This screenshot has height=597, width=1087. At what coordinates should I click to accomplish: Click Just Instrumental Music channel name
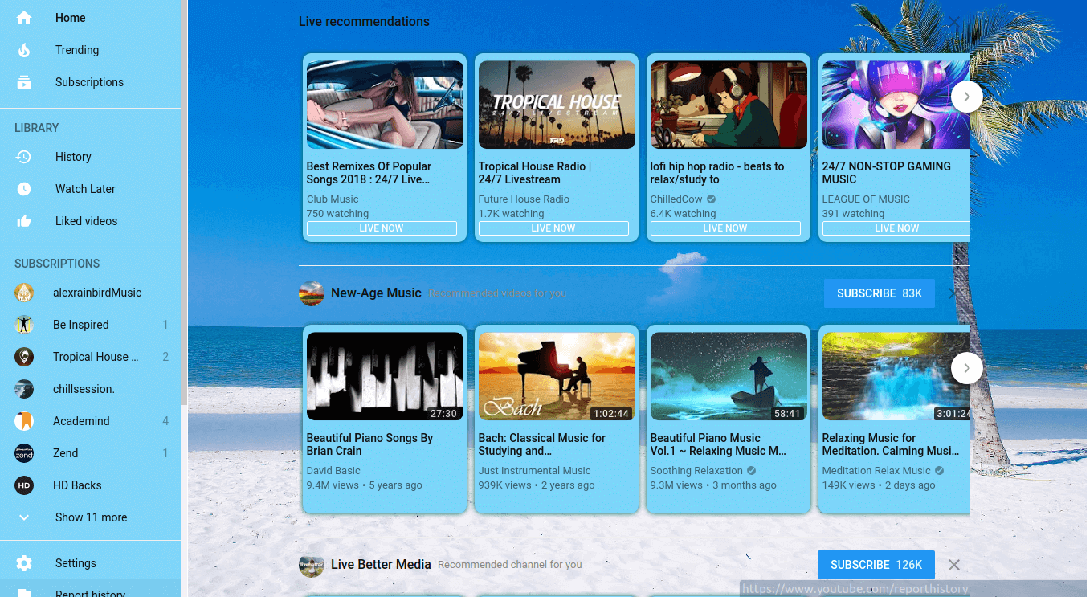pyautogui.click(x=534, y=471)
